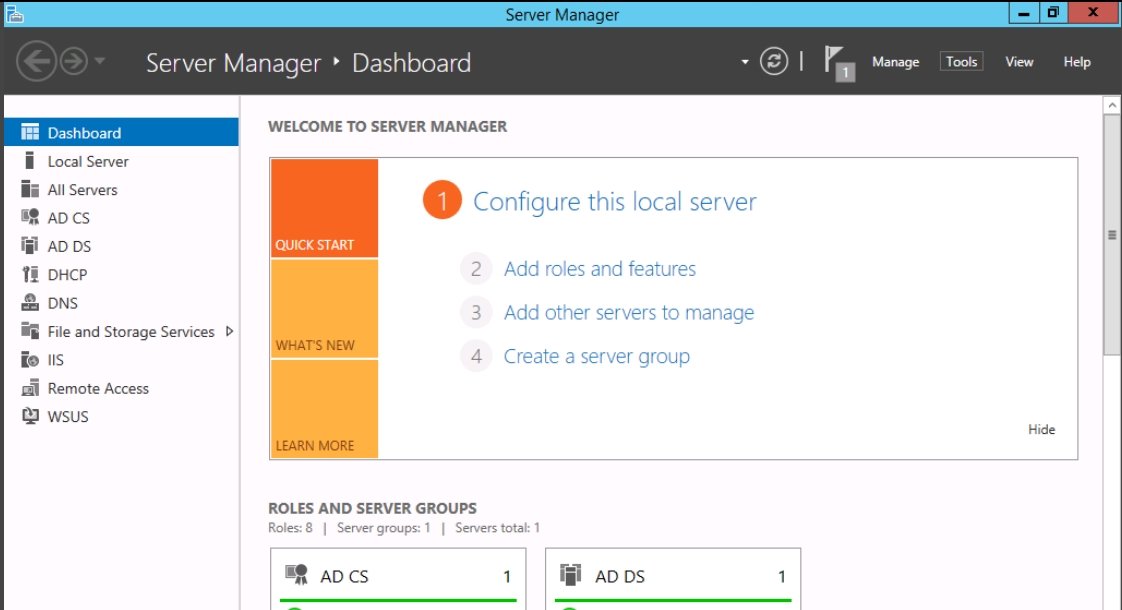The image size is (1122, 610).
Task: Click the scrollbar up arrow
Action: (x=1111, y=105)
